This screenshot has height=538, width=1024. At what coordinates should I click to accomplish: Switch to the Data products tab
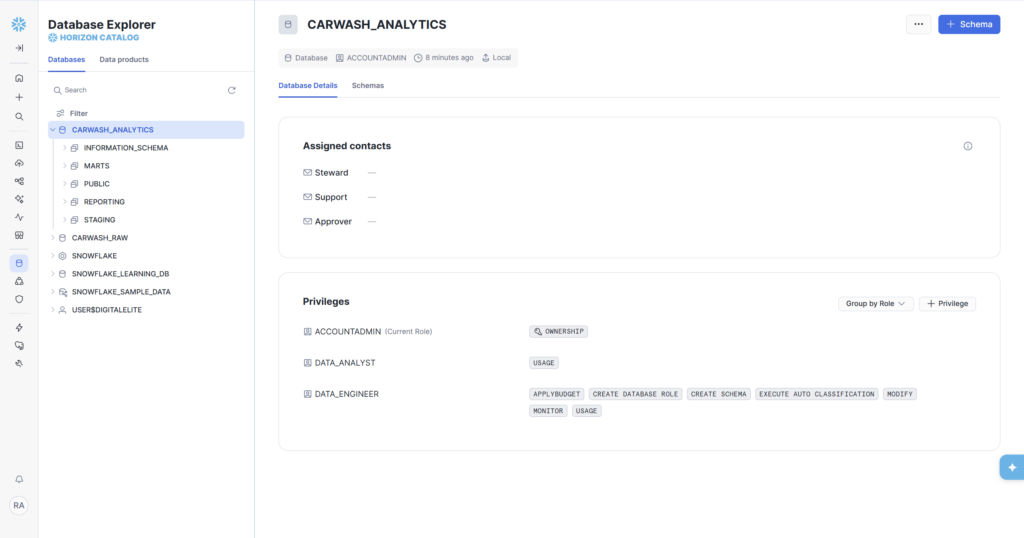(124, 60)
